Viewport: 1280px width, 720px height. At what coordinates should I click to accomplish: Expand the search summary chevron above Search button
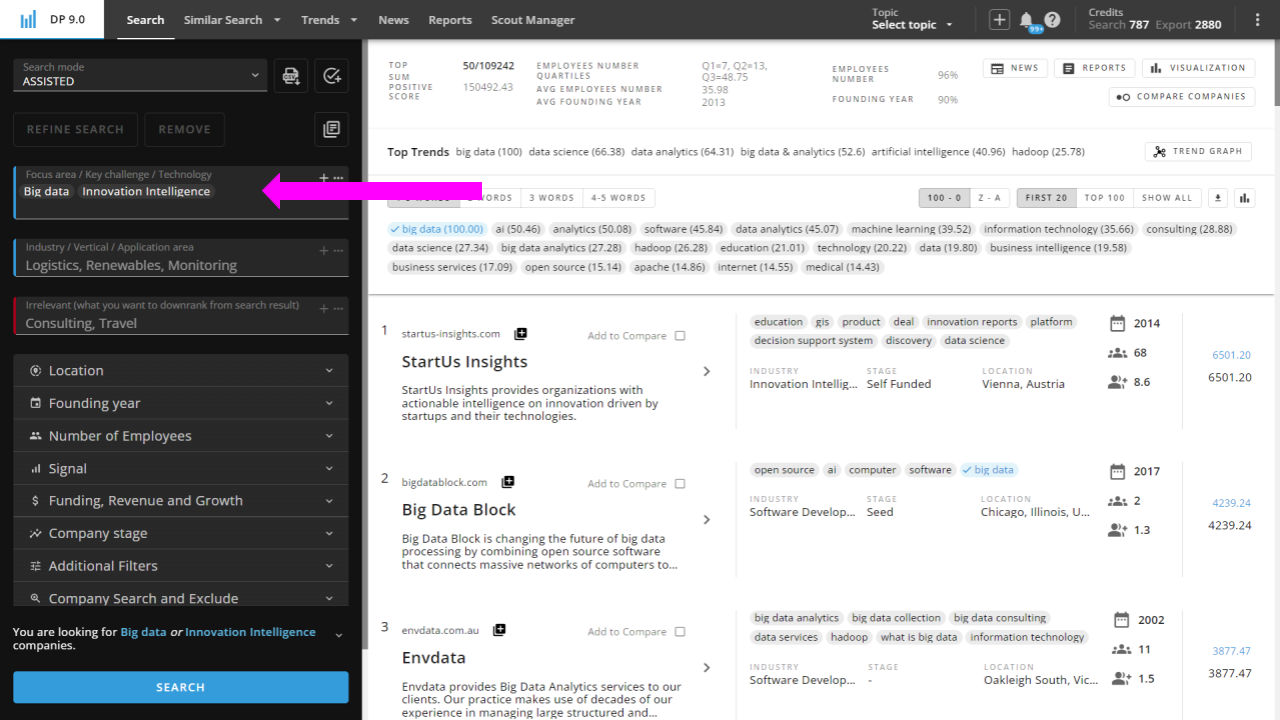point(338,635)
